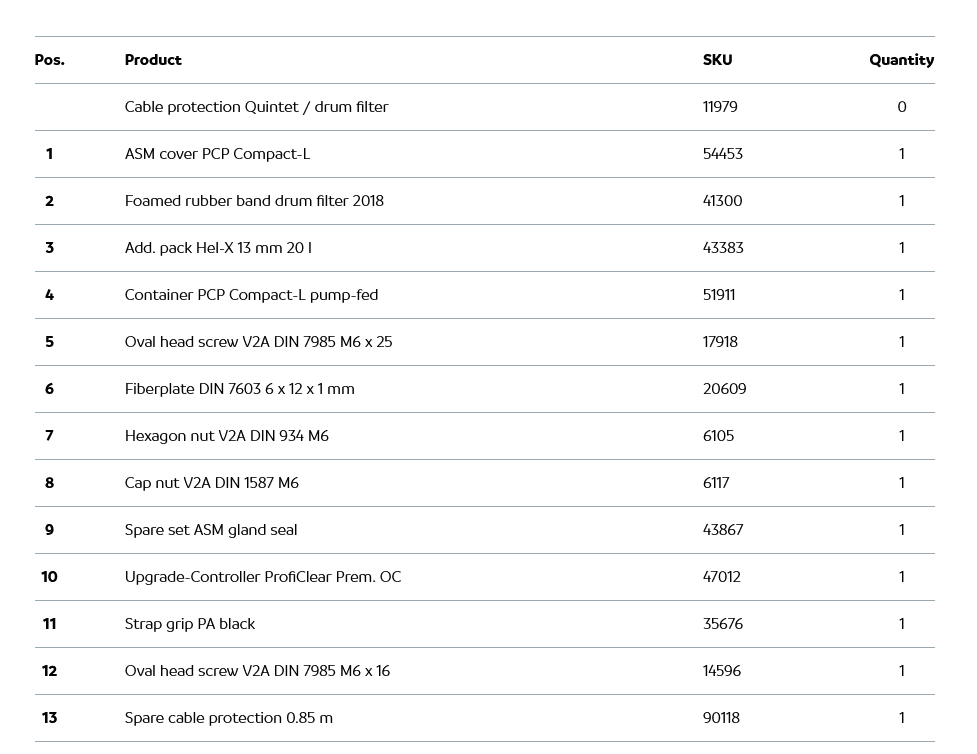The height and width of the screenshot is (754, 977).
Task: Click Oval head screw M6 x 16
Action: click(x=257, y=671)
